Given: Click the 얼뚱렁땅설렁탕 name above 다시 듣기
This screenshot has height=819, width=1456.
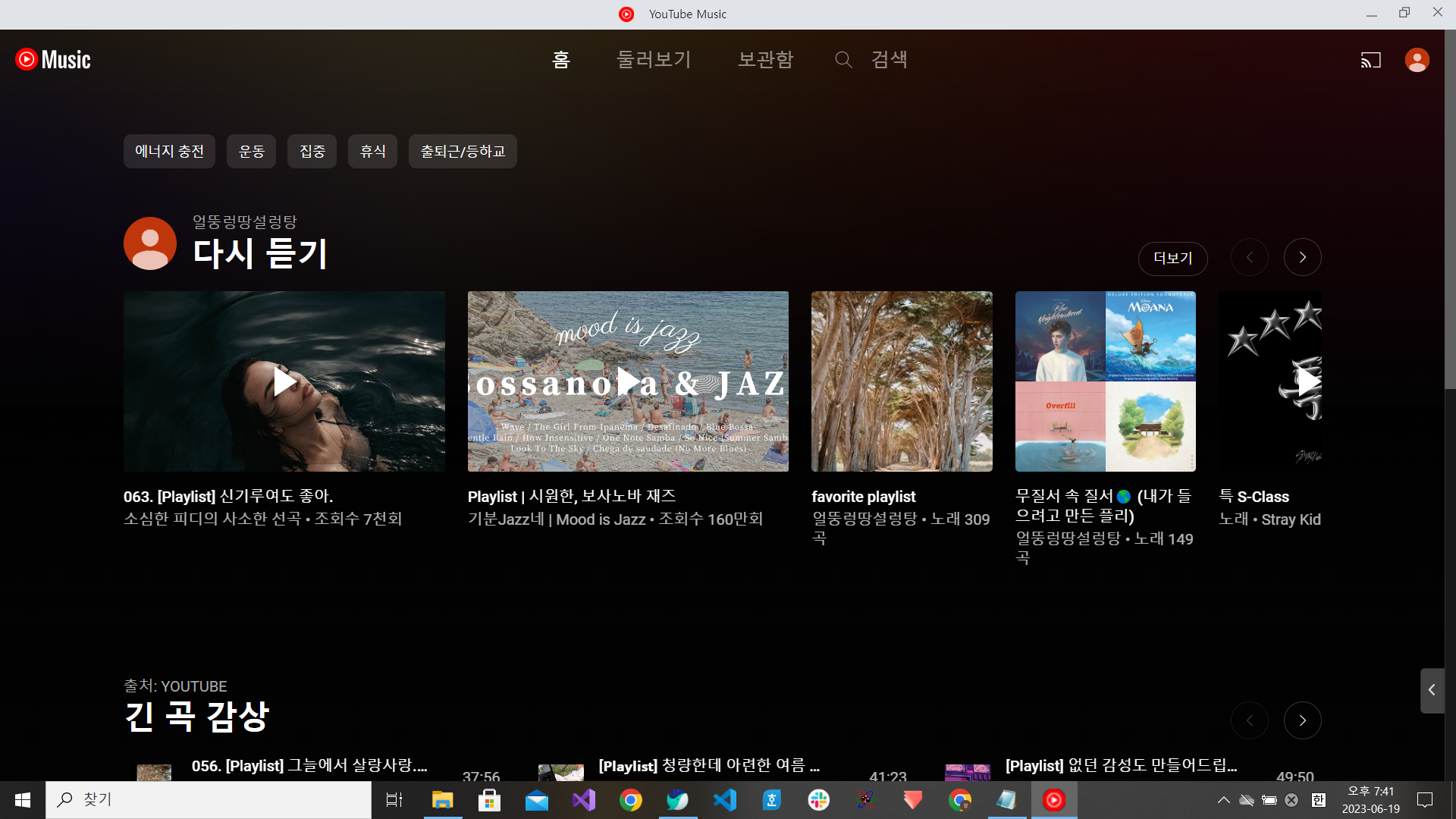Looking at the screenshot, I should tap(244, 222).
